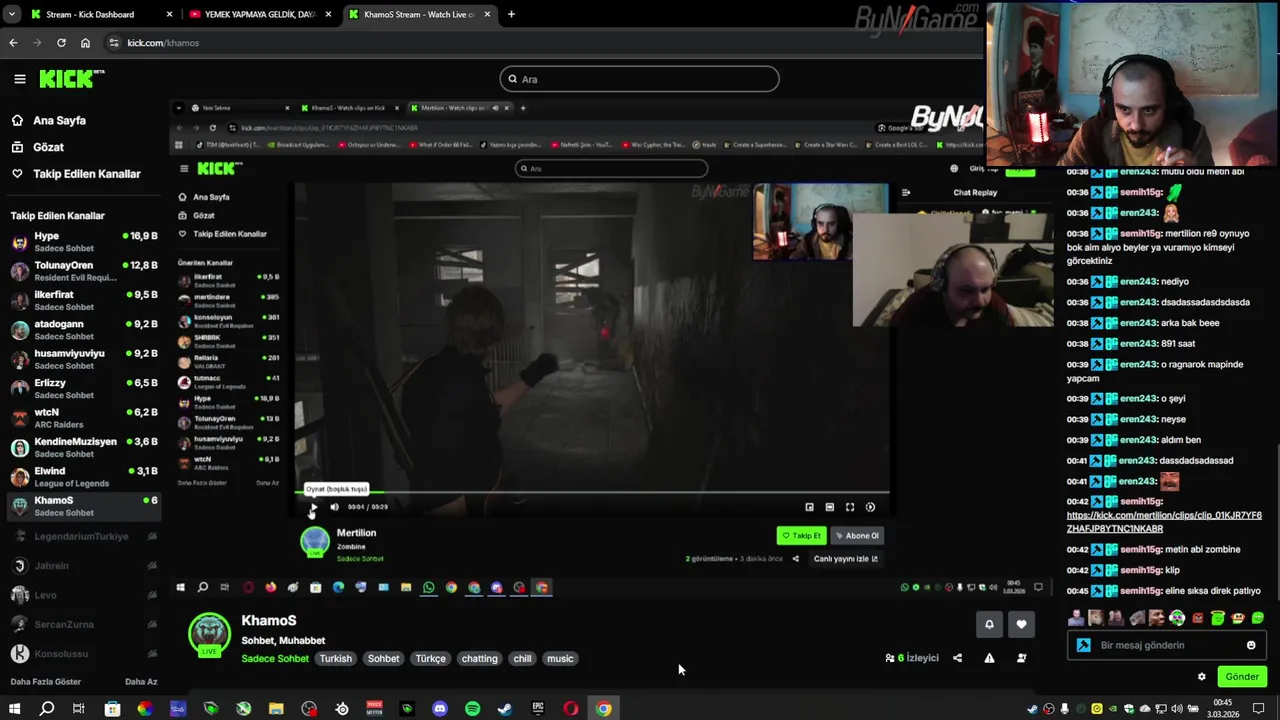This screenshot has width=1280, height=720.
Task: Open Discord from the taskbar
Action: point(440,709)
